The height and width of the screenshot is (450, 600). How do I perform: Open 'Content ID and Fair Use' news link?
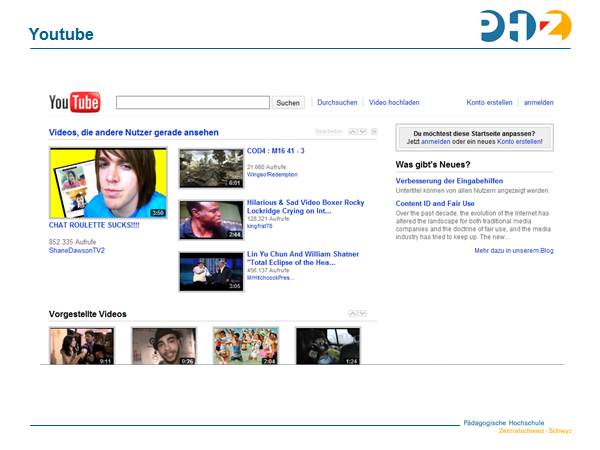435,204
